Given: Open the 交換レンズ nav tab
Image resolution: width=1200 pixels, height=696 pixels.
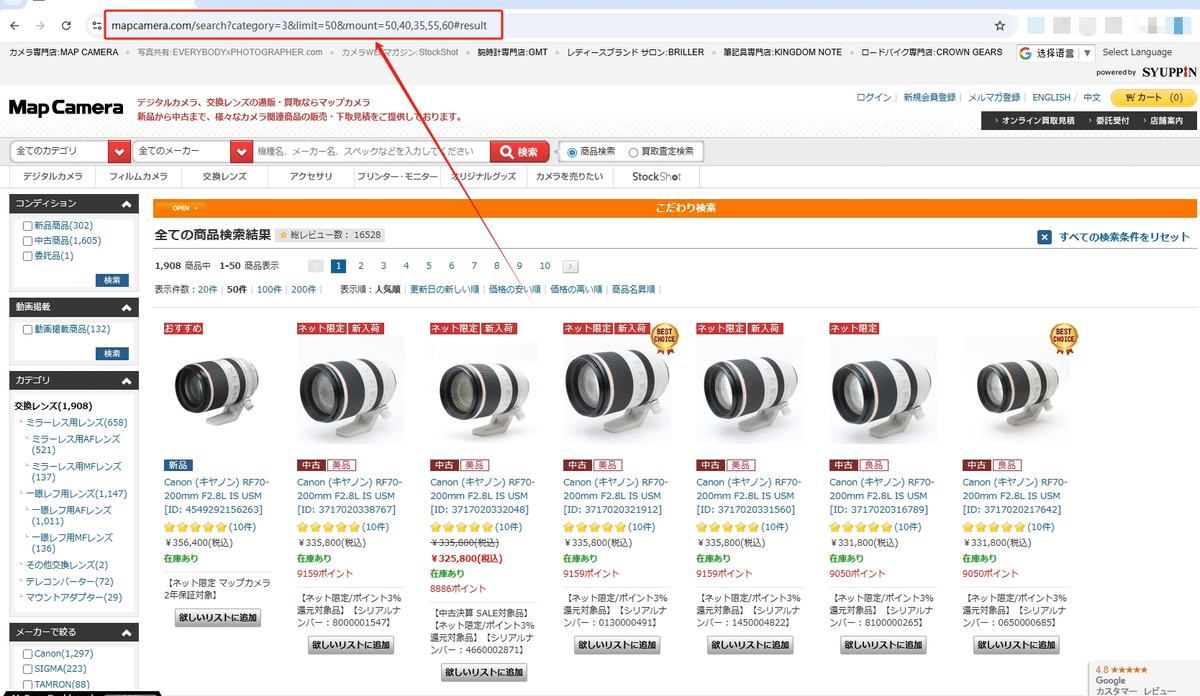Looking at the screenshot, I should click(x=224, y=176).
